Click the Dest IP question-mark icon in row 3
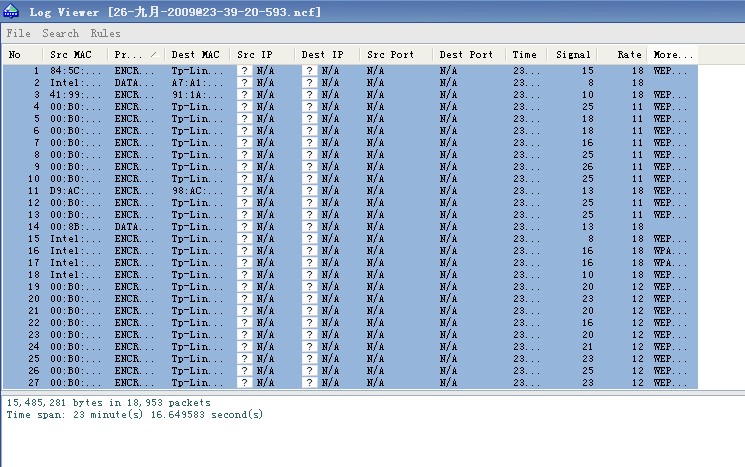745x467 pixels. 309,95
